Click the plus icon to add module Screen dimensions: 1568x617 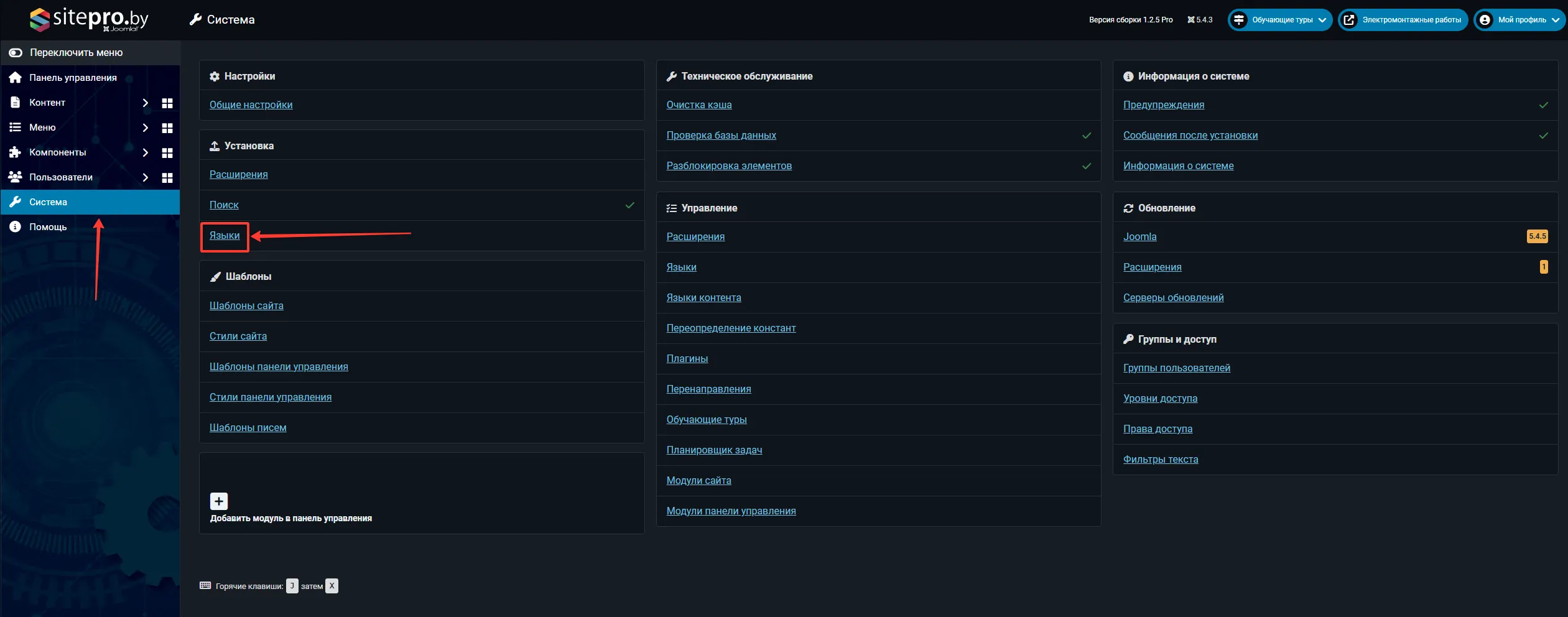point(219,501)
